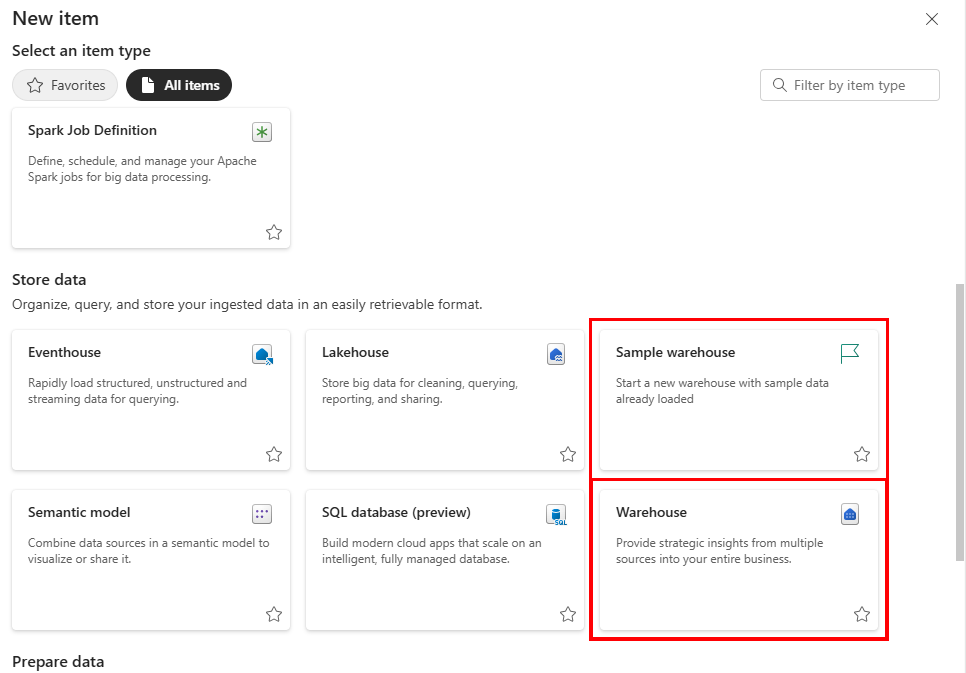Viewport: 966px width, 673px height.
Task: Select the All items tab
Action: pos(179,85)
